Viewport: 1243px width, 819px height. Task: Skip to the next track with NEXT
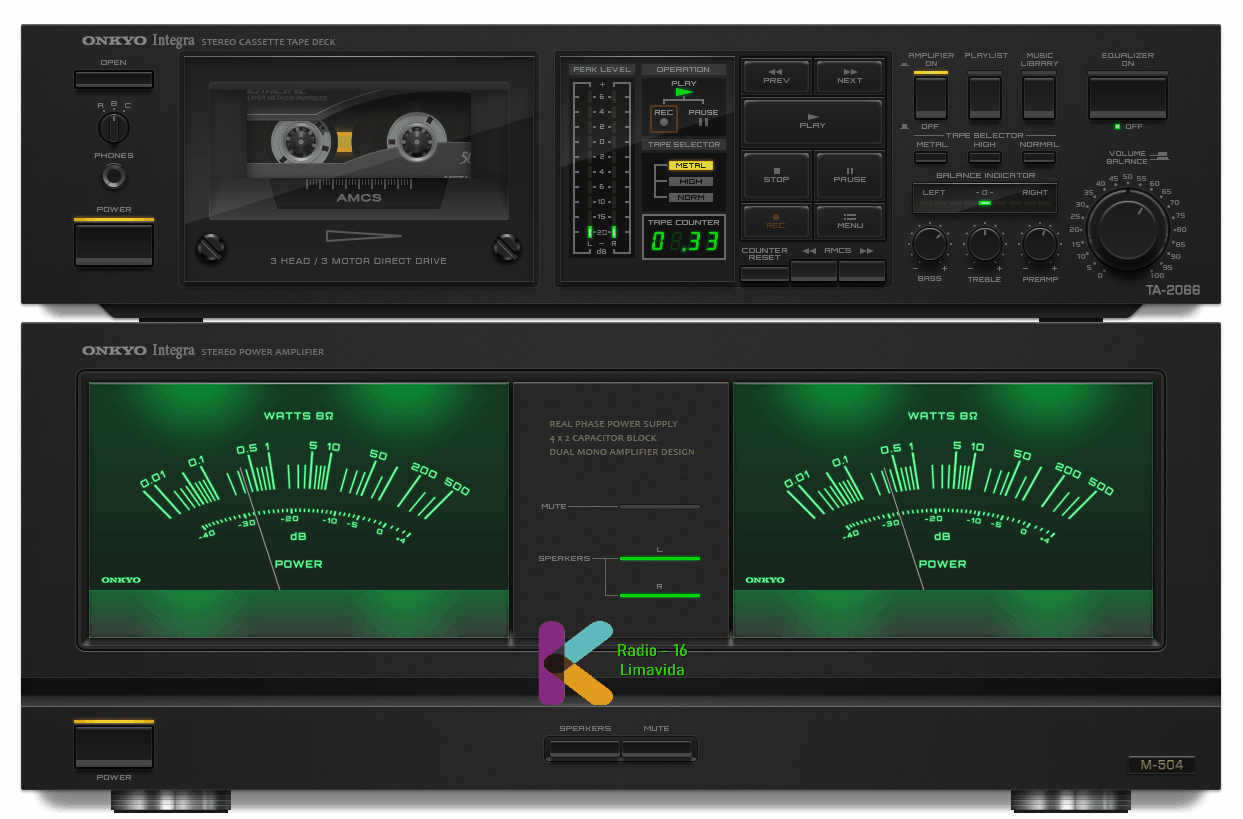coord(849,76)
